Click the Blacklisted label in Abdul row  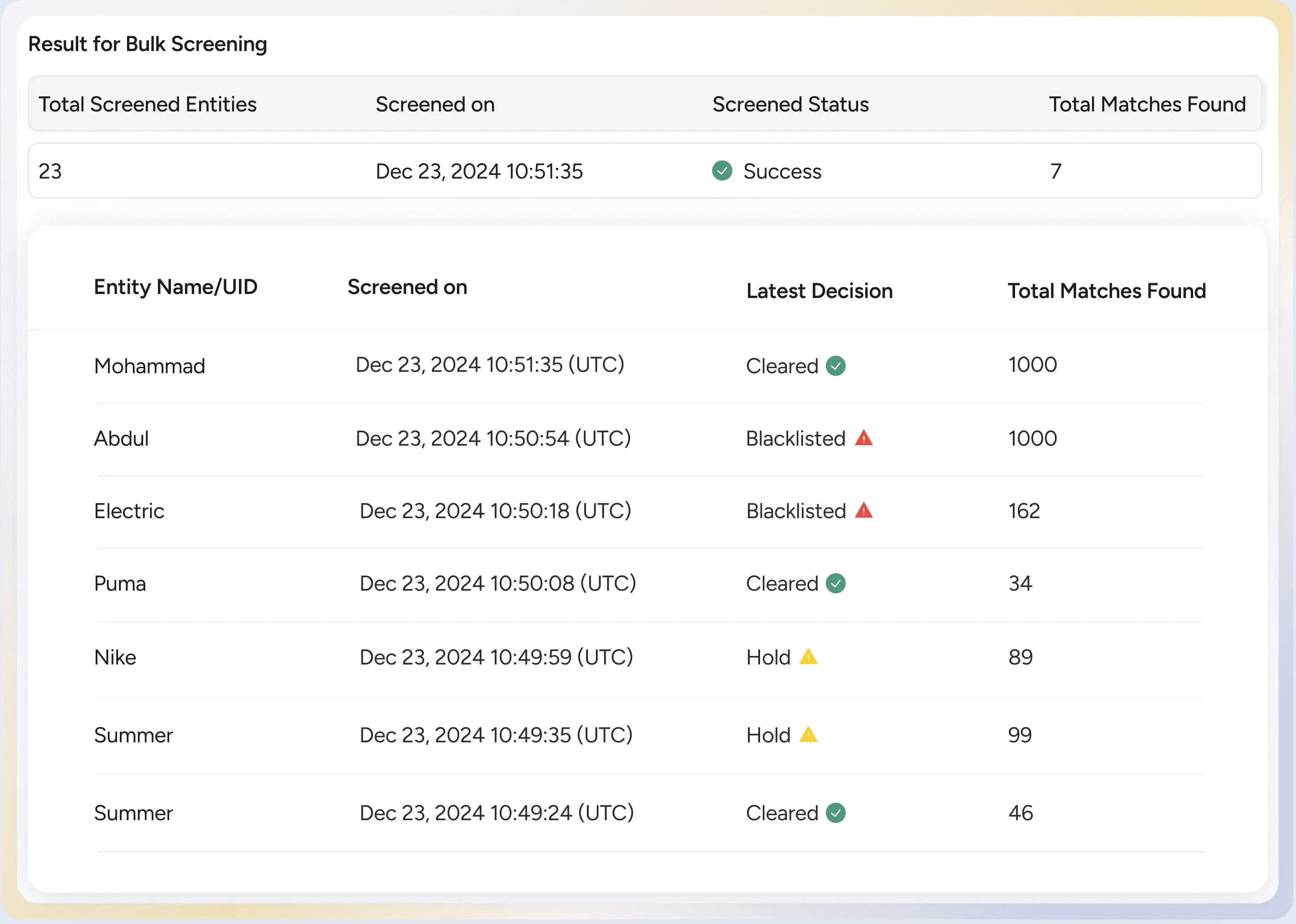pyautogui.click(x=795, y=439)
